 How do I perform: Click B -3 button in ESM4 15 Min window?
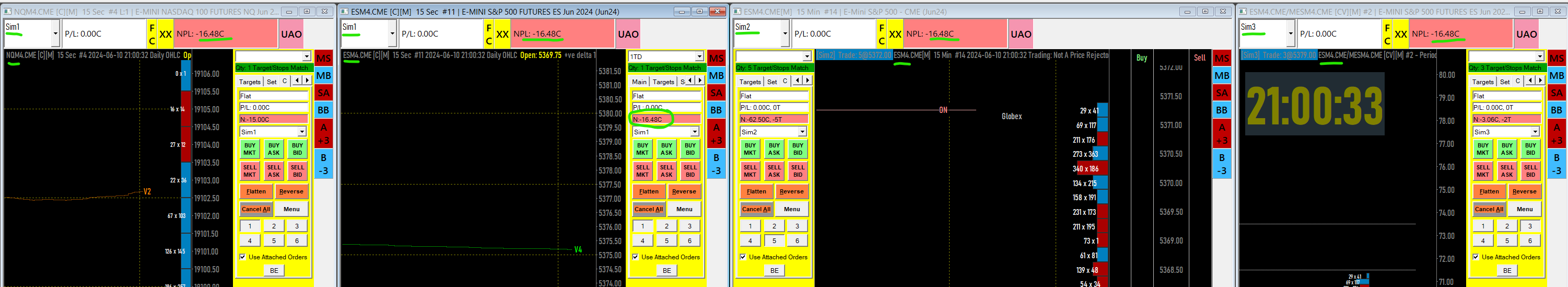[1222, 164]
